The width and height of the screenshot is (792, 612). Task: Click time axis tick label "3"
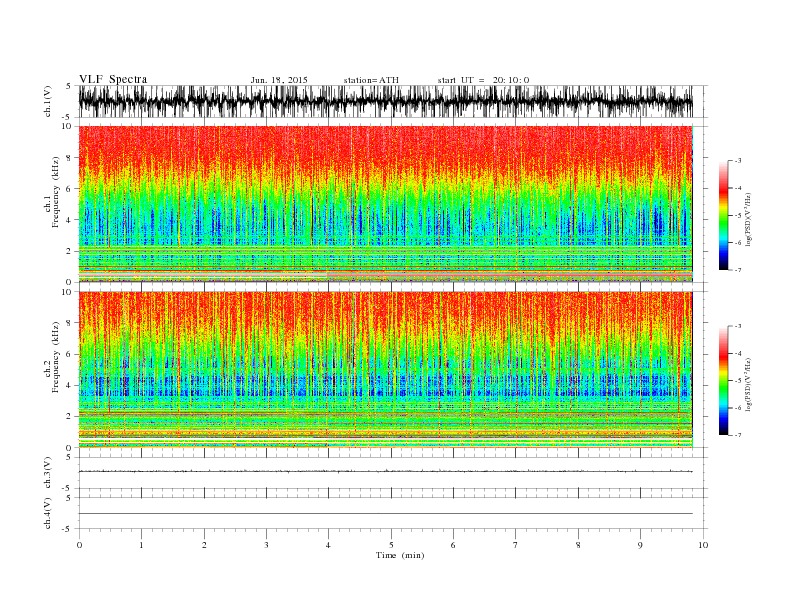pyautogui.click(x=266, y=545)
